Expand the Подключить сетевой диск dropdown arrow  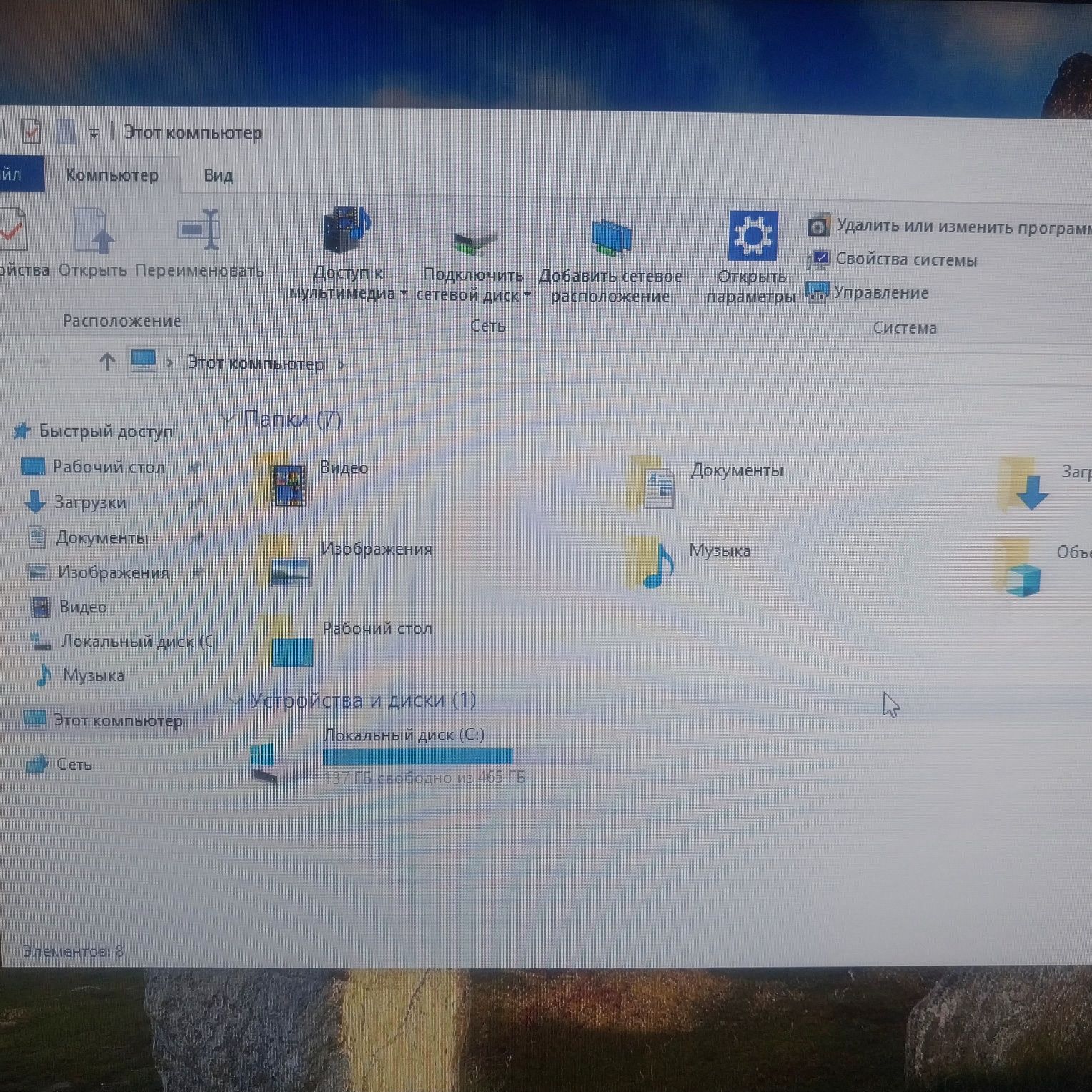pyautogui.click(x=527, y=294)
